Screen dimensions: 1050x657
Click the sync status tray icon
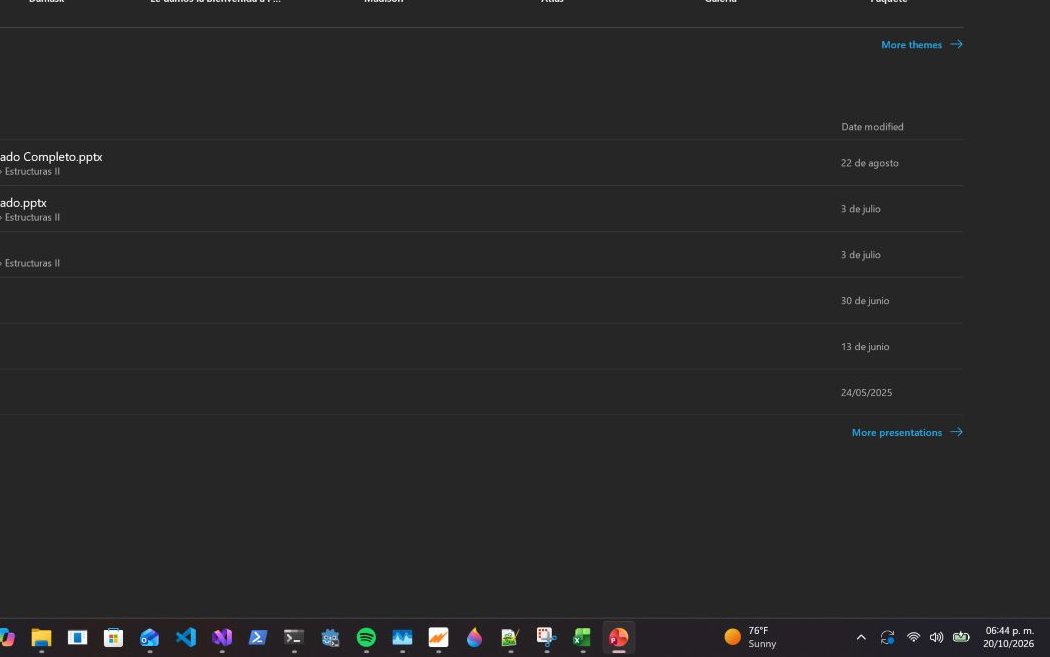point(888,638)
